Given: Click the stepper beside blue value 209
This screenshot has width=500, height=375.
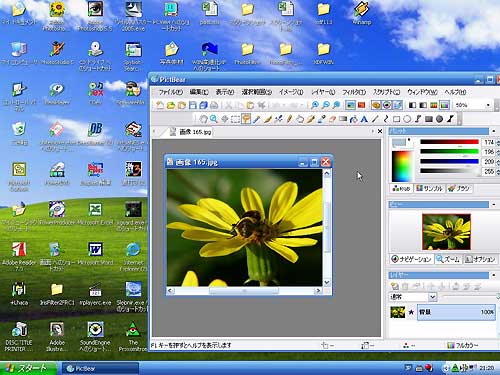Looking at the screenshot, I should point(498,162).
